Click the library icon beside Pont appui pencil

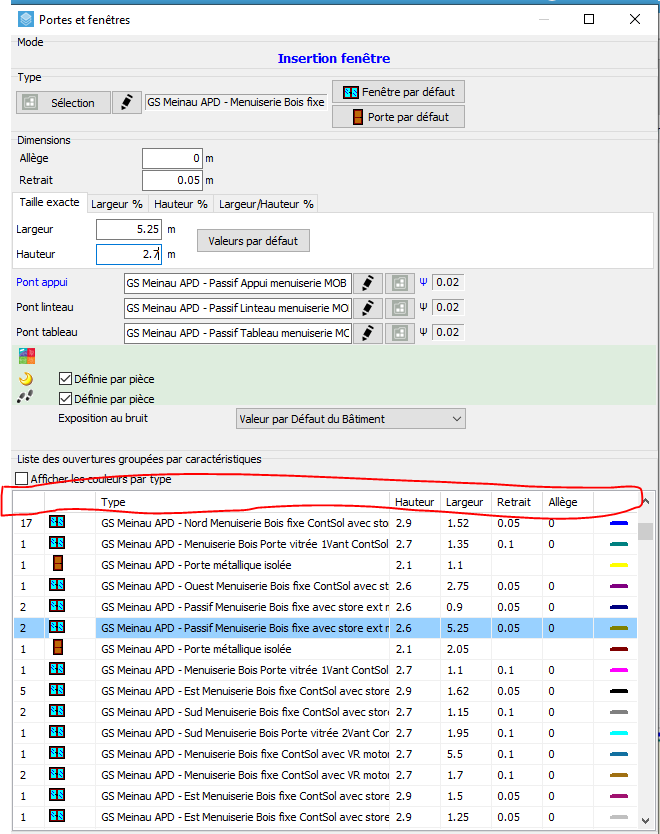click(399, 283)
